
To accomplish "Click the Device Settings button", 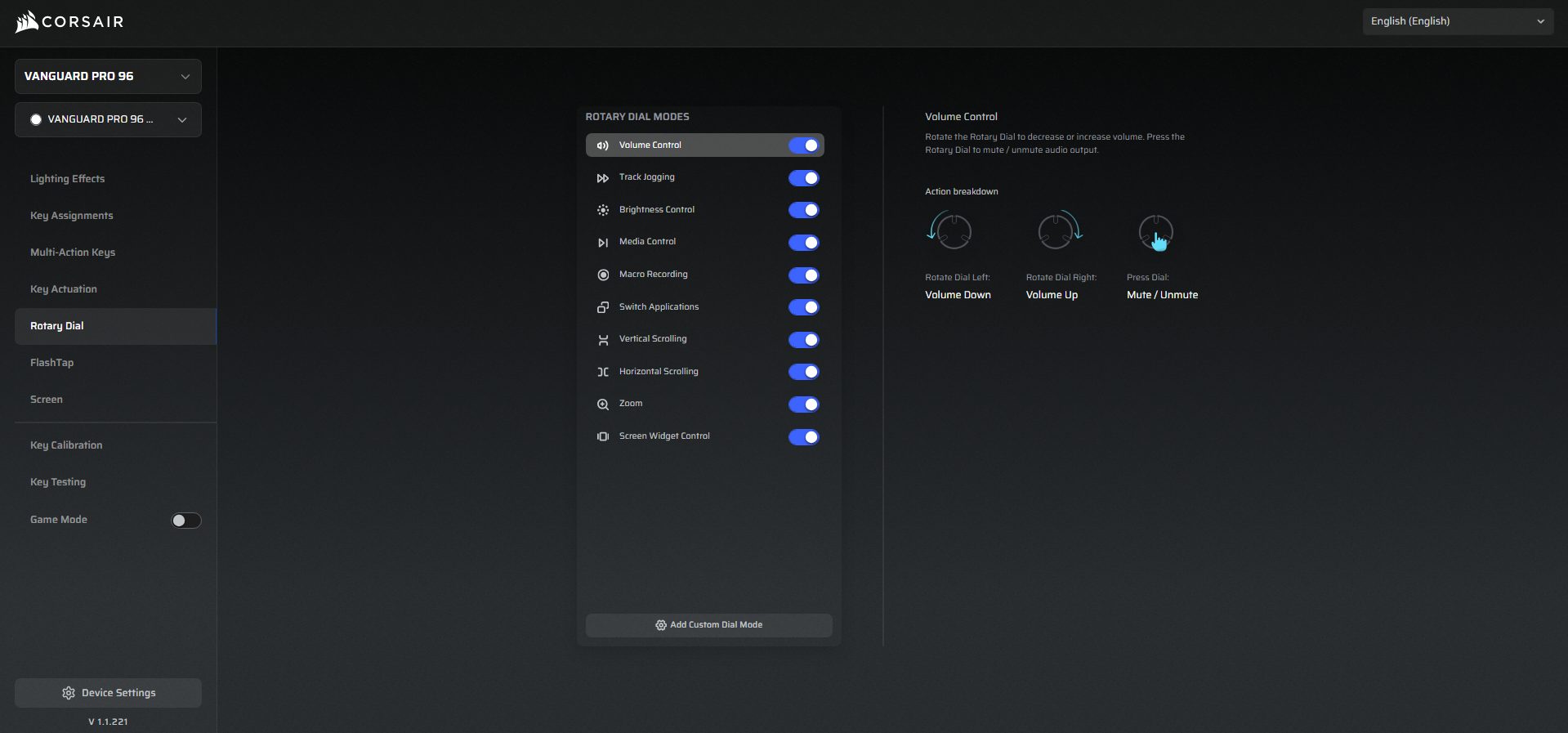I will (108, 693).
